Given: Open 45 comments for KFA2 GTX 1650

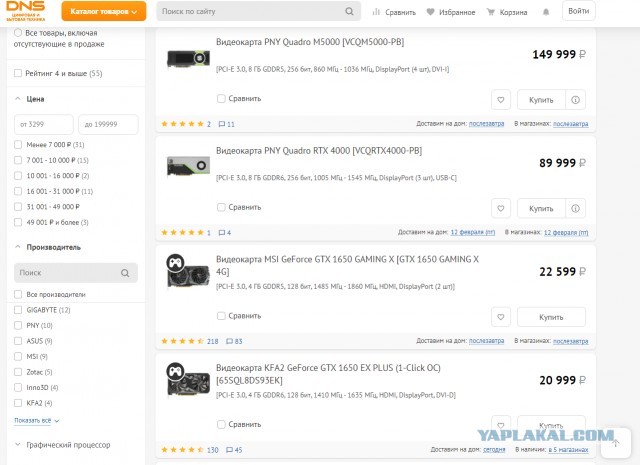Looking at the screenshot, I should [234, 450].
